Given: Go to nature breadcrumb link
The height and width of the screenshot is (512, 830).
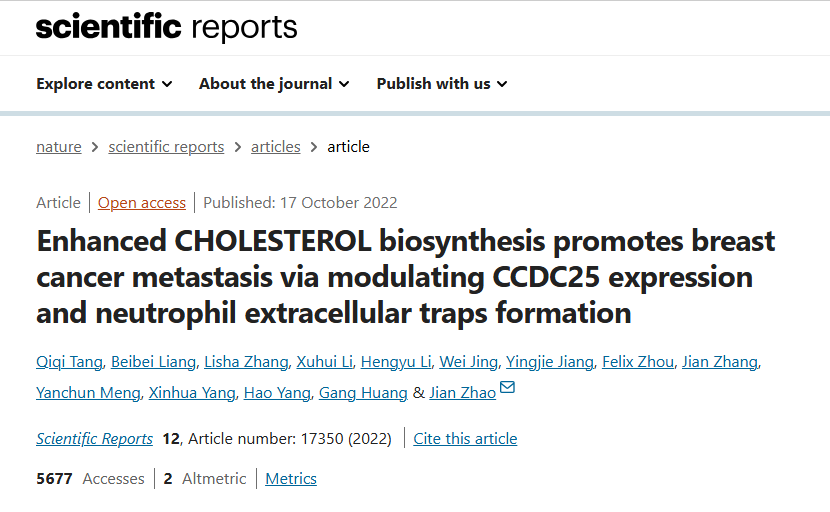Looking at the screenshot, I should [x=59, y=147].
